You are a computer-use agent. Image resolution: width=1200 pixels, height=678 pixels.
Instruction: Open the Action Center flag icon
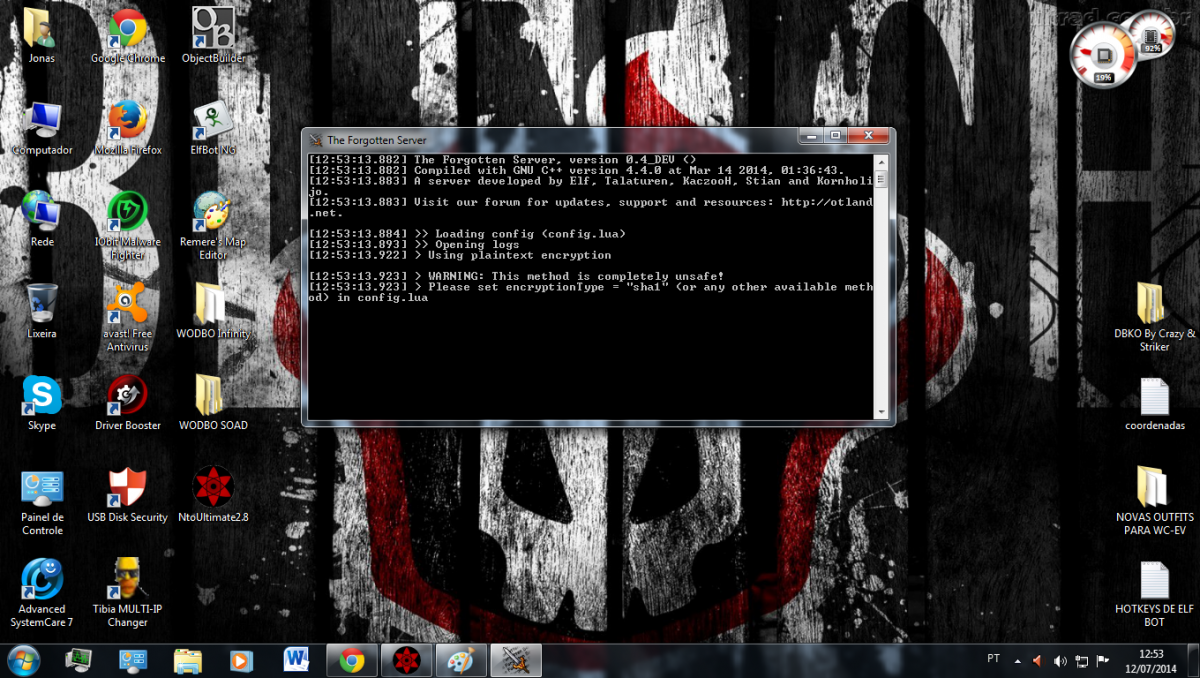[1102, 661]
